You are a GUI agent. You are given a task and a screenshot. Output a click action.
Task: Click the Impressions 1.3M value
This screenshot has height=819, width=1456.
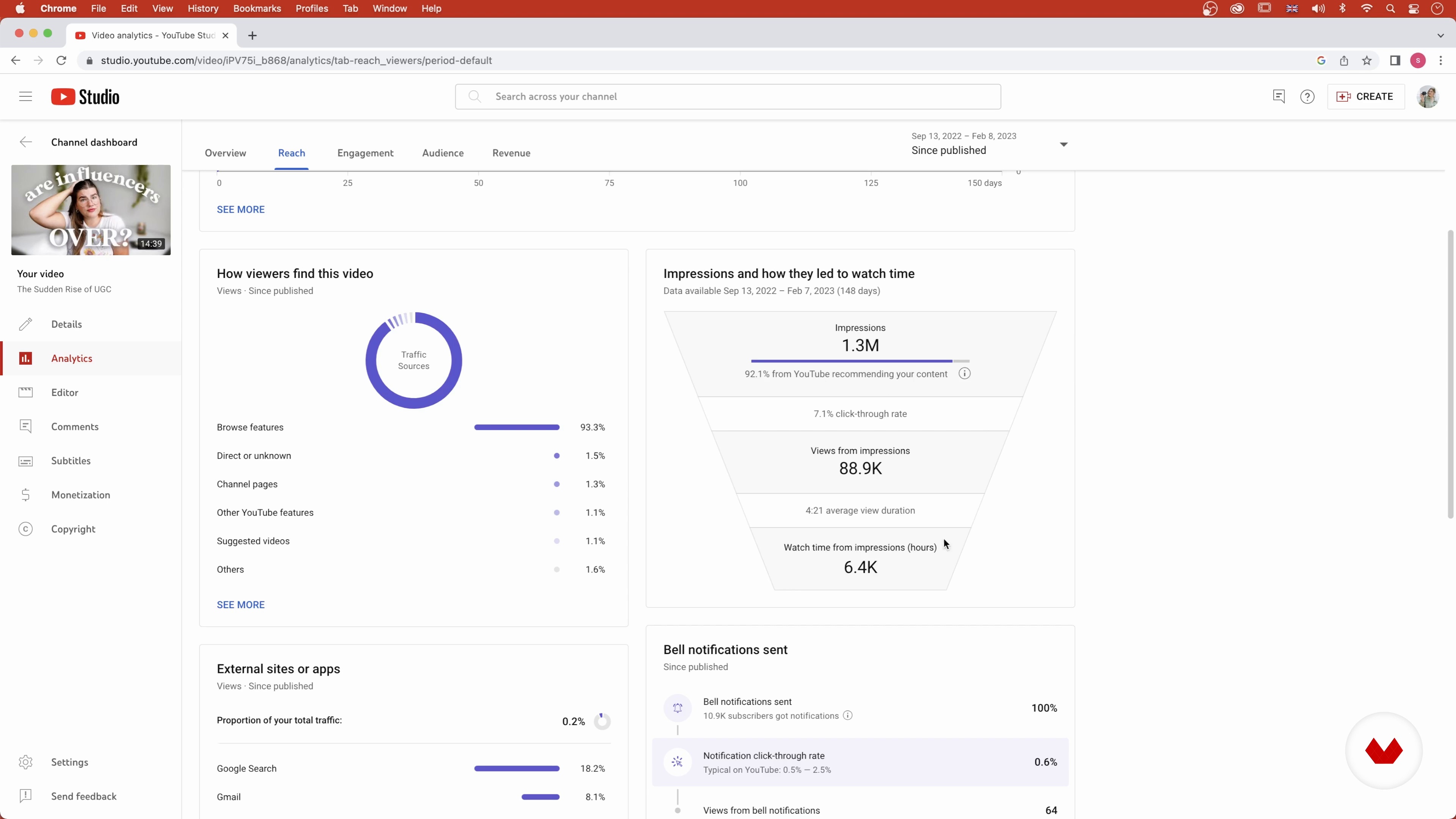point(860,345)
